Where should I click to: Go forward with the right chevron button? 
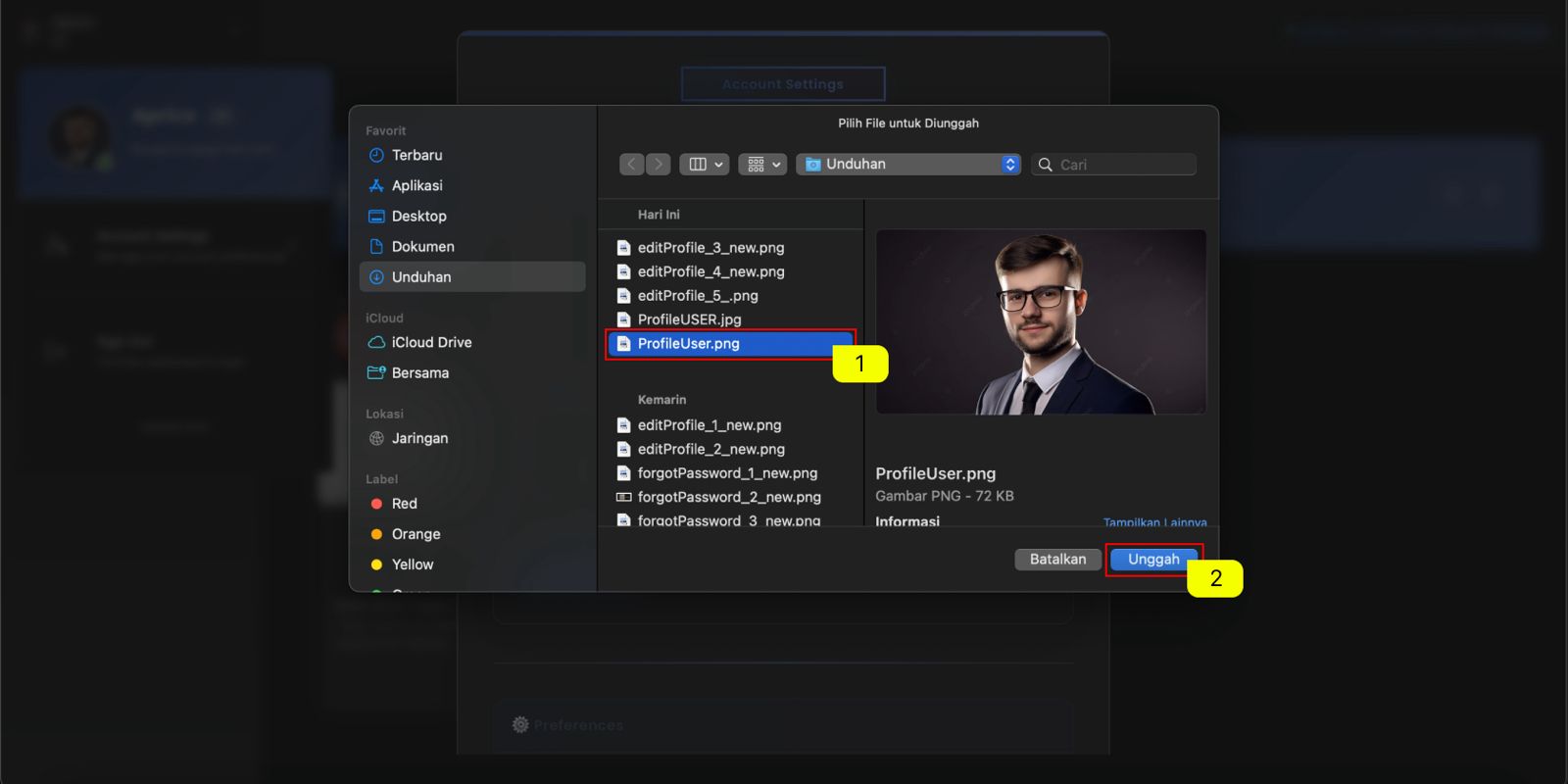[x=659, y=165]
